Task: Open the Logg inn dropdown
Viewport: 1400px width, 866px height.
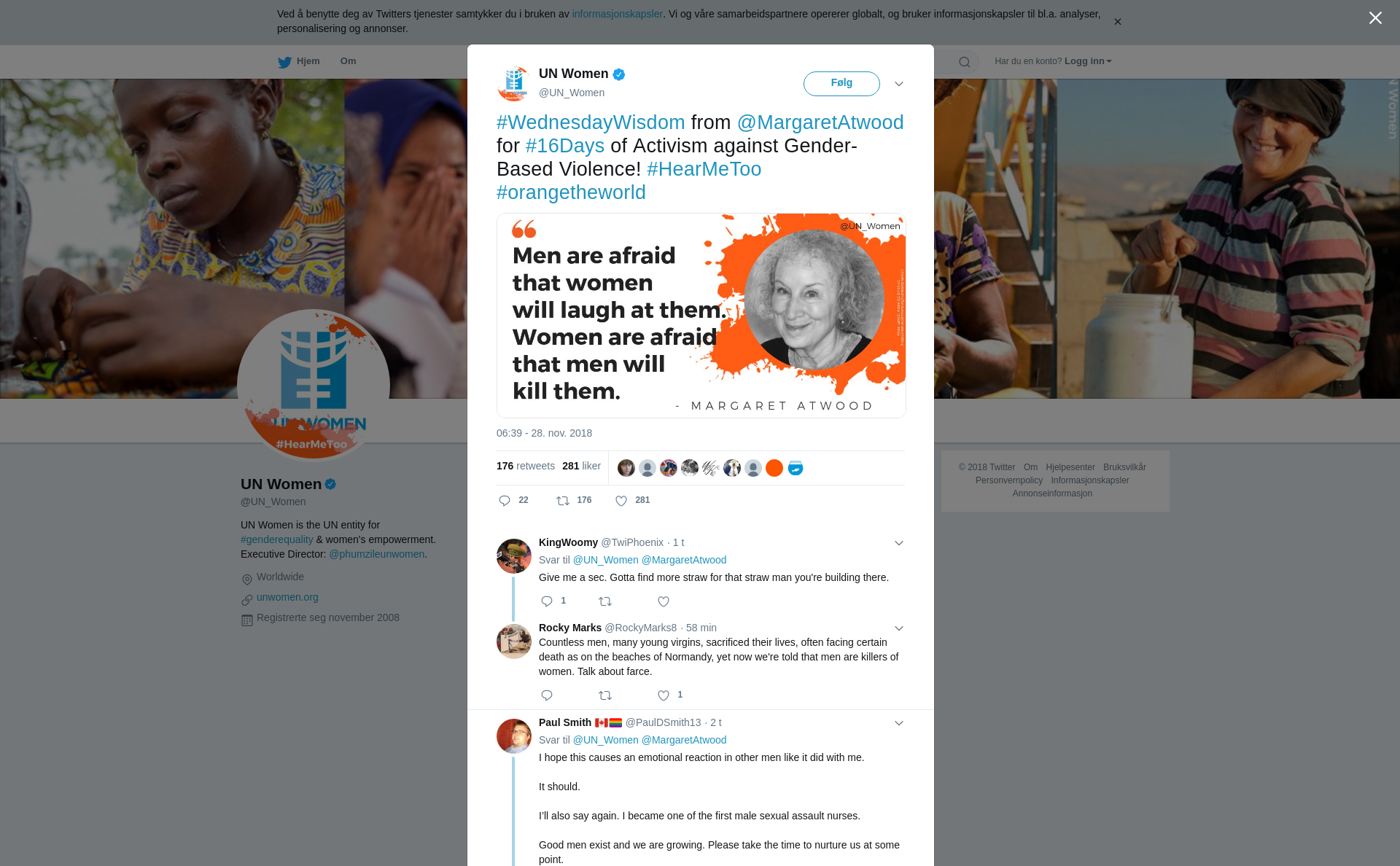Action: (x=1088, y=61)
